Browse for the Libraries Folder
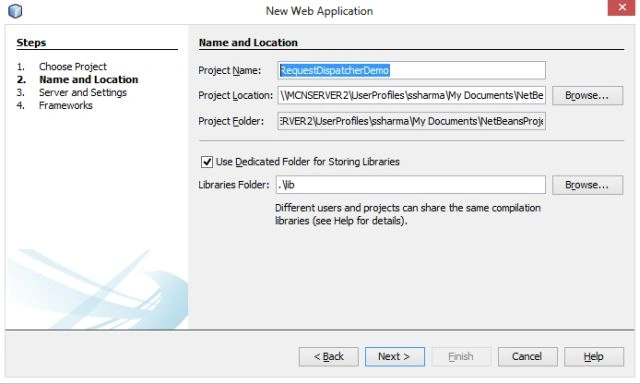640x384 pixels. point(587,185)
